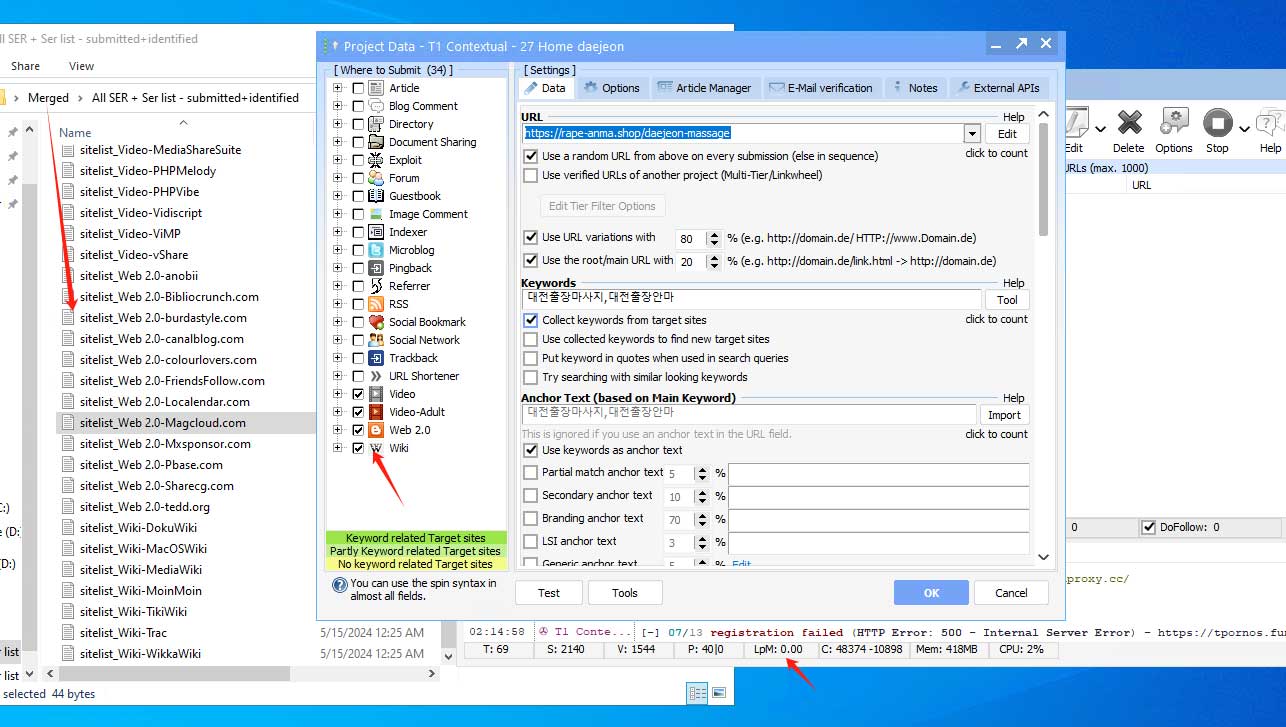Check the Article submission checkbox
The width and height of the screenshot is (1286, 727).
click(358, 88)
